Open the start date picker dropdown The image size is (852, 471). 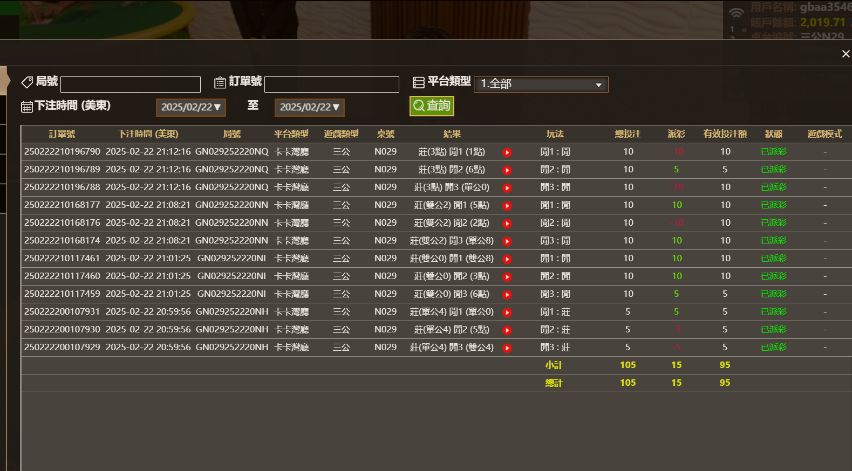[x=191, y=107]
